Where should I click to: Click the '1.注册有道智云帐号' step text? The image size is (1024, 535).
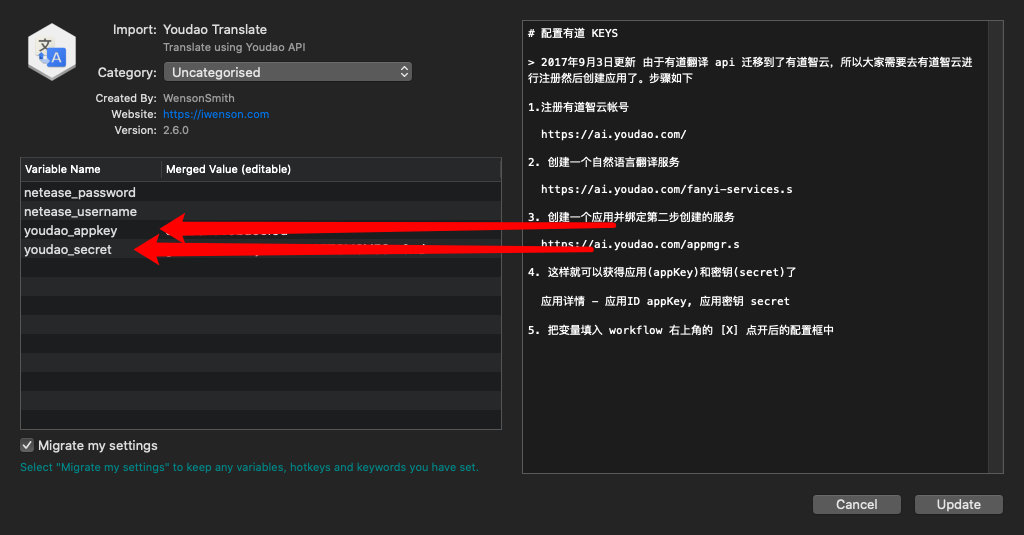(x=578, y=106)
